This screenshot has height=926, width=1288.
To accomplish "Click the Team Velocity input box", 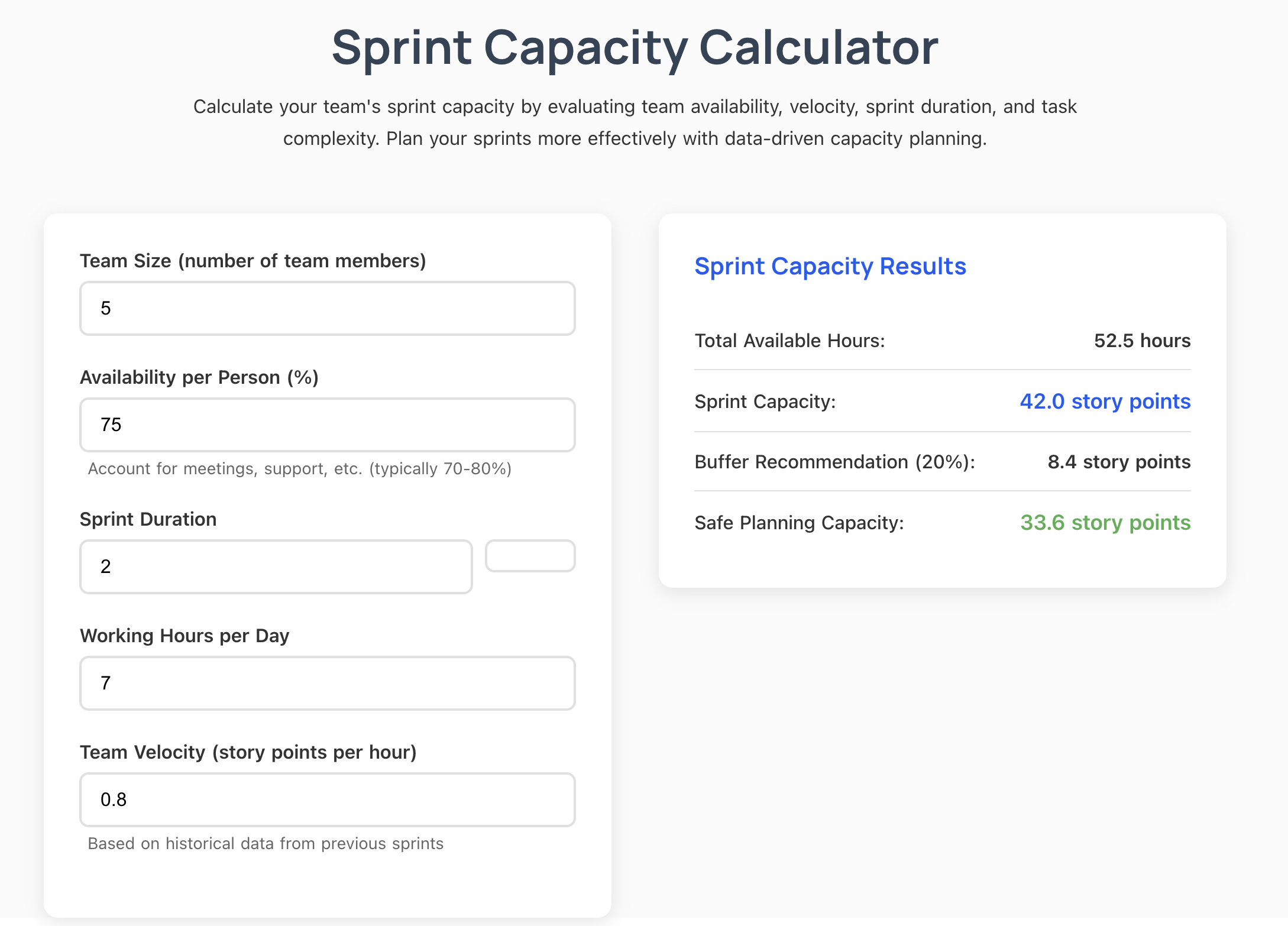I will coord(327,799).
